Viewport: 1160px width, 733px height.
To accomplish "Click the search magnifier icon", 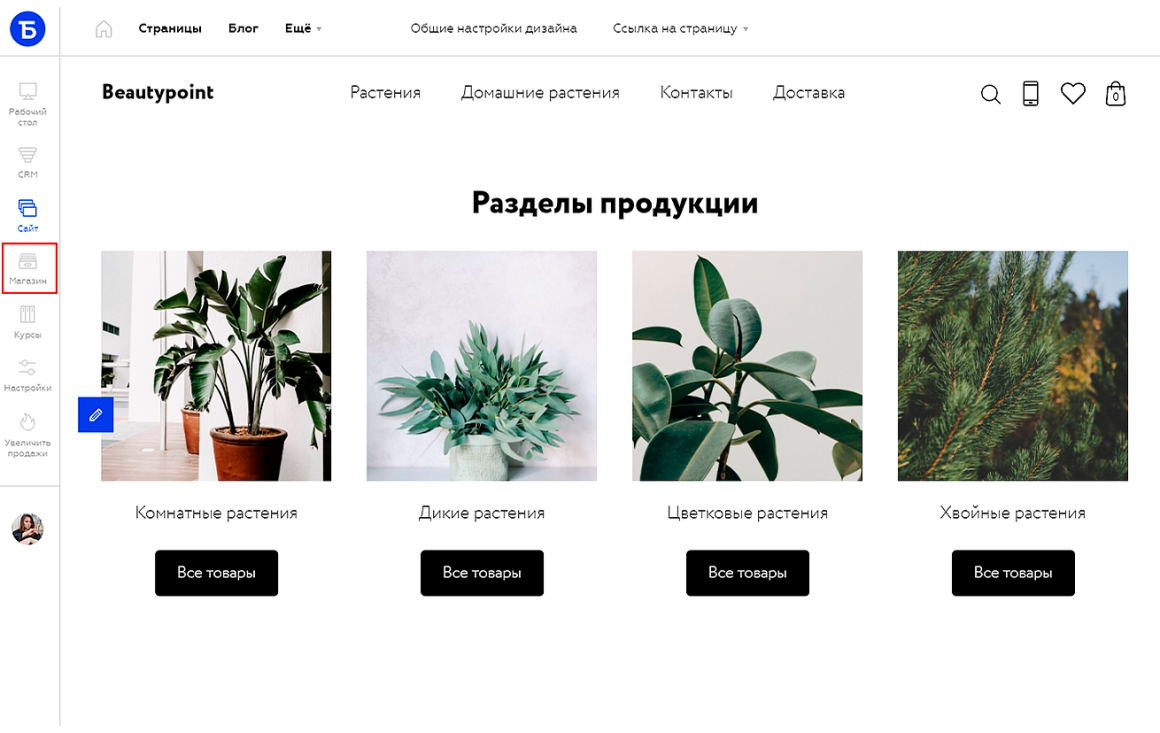I will pyautogui.click(x=991, y=94).
